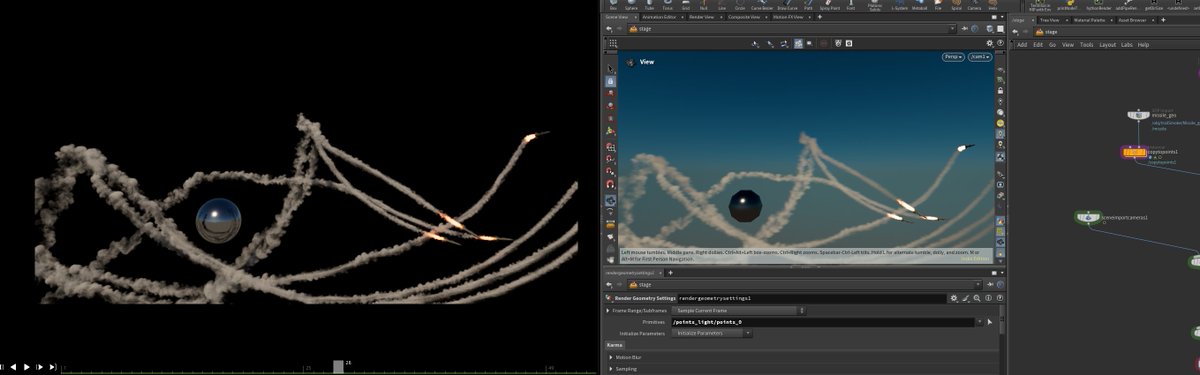This screenshot has height=375, width=1200.
Task: Click the Primitives selection arrow button
Action: point(989,322)
